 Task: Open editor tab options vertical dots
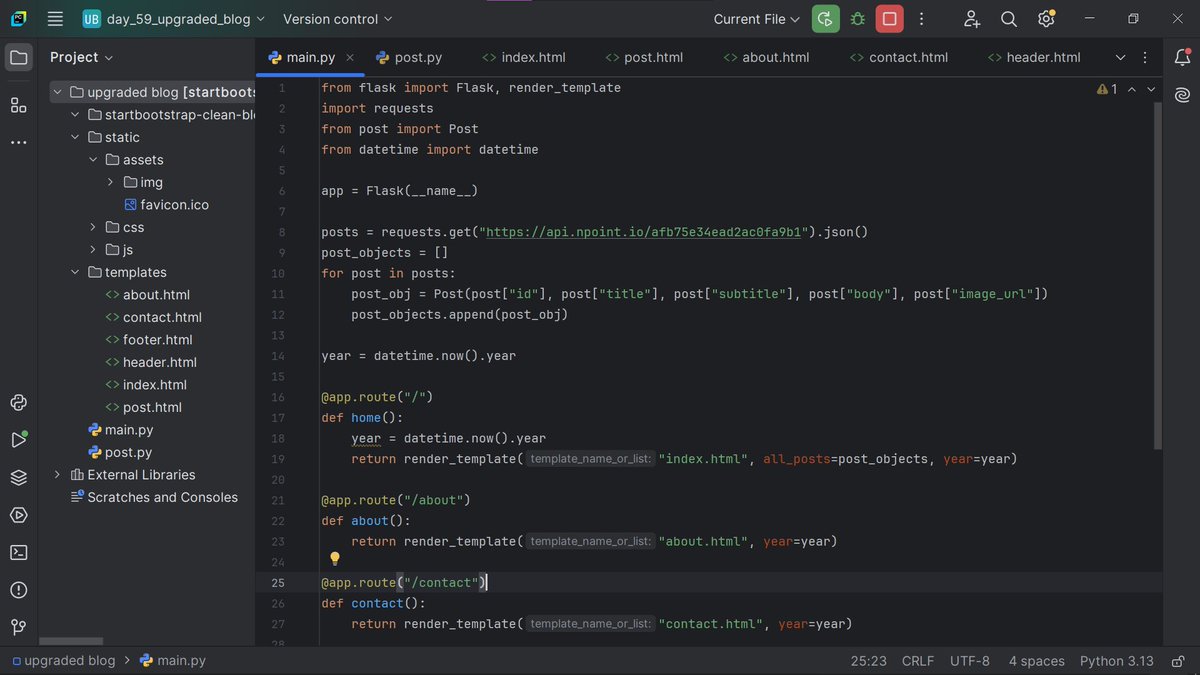[1146, 57]
